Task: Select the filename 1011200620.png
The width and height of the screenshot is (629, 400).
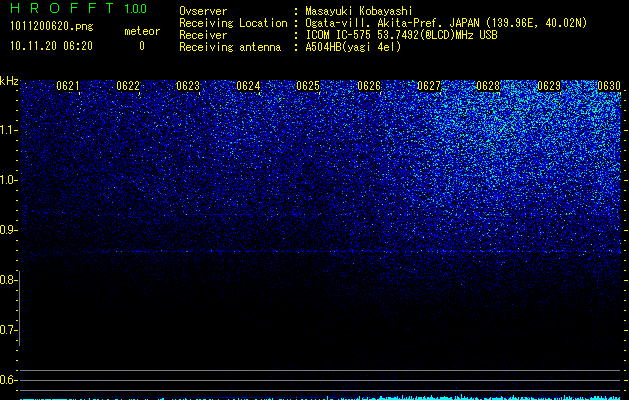Action: pyautogui.click(x=52, y=27)
